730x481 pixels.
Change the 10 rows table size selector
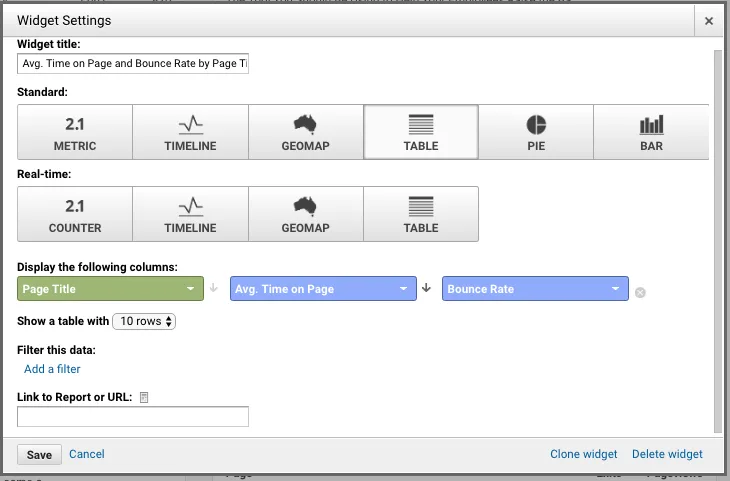pyautogui.click(x=144, y=321)
